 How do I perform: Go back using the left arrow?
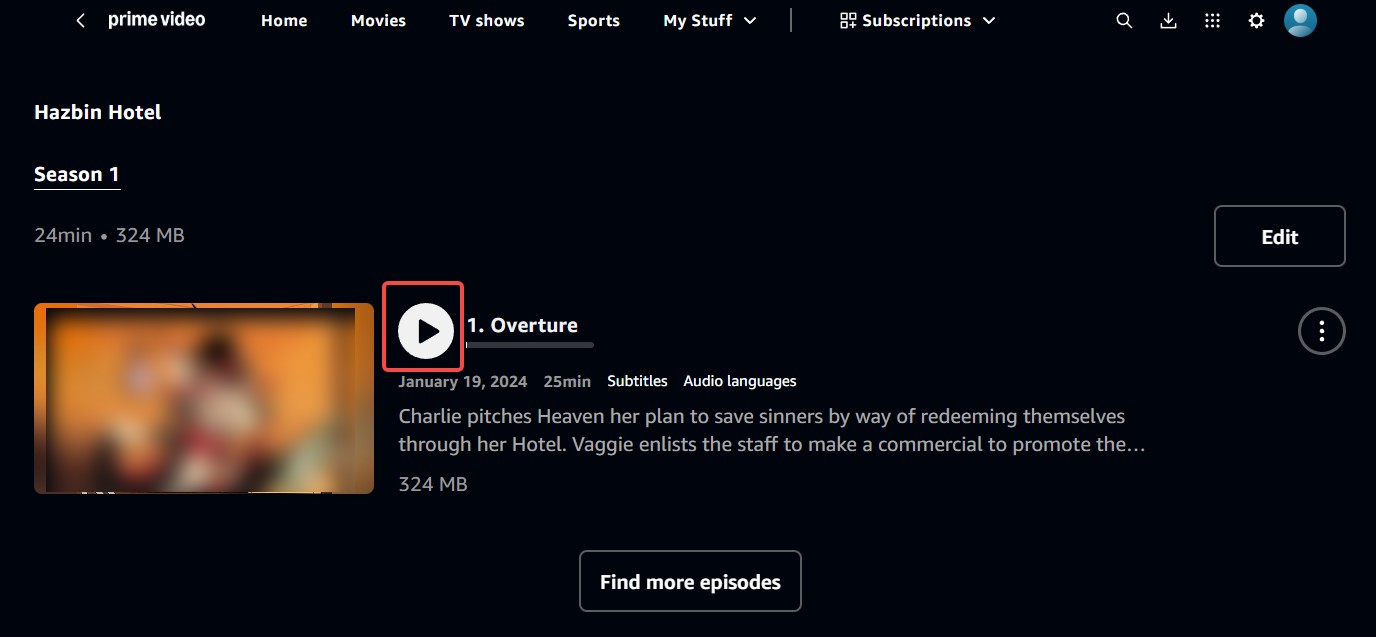(81, 21)
